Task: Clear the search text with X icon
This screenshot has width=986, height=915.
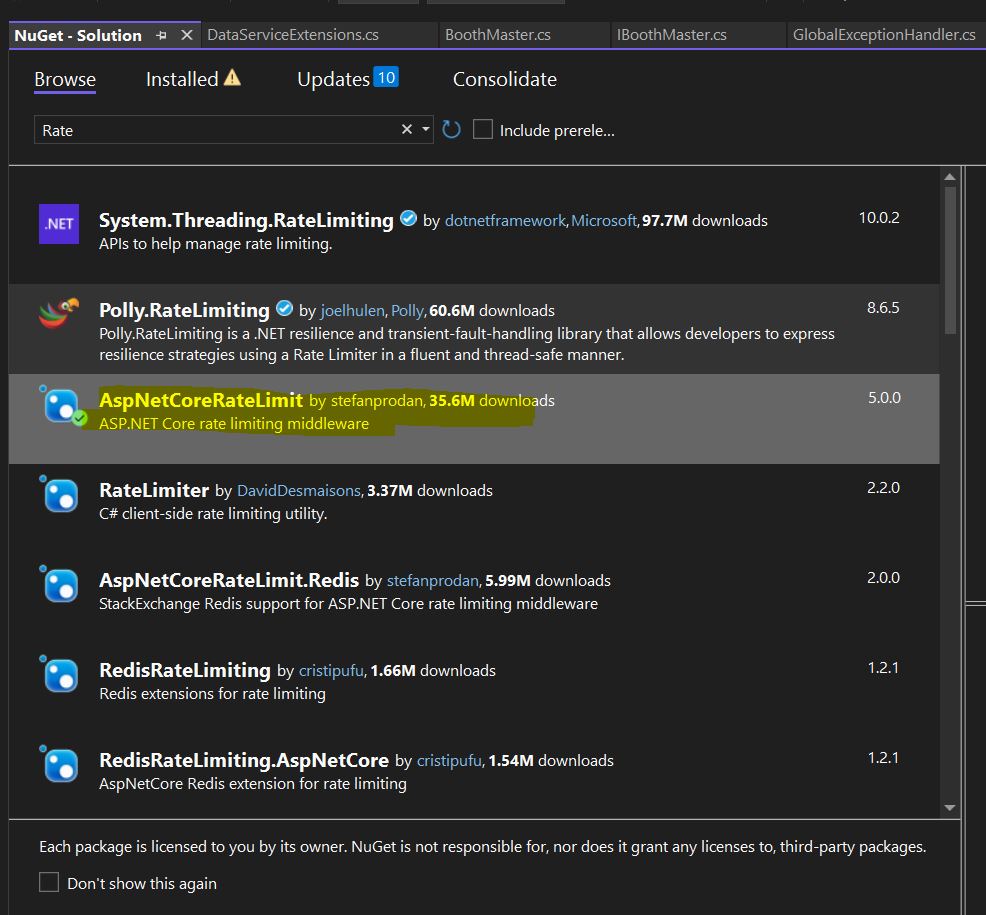Action: point(406,130)
